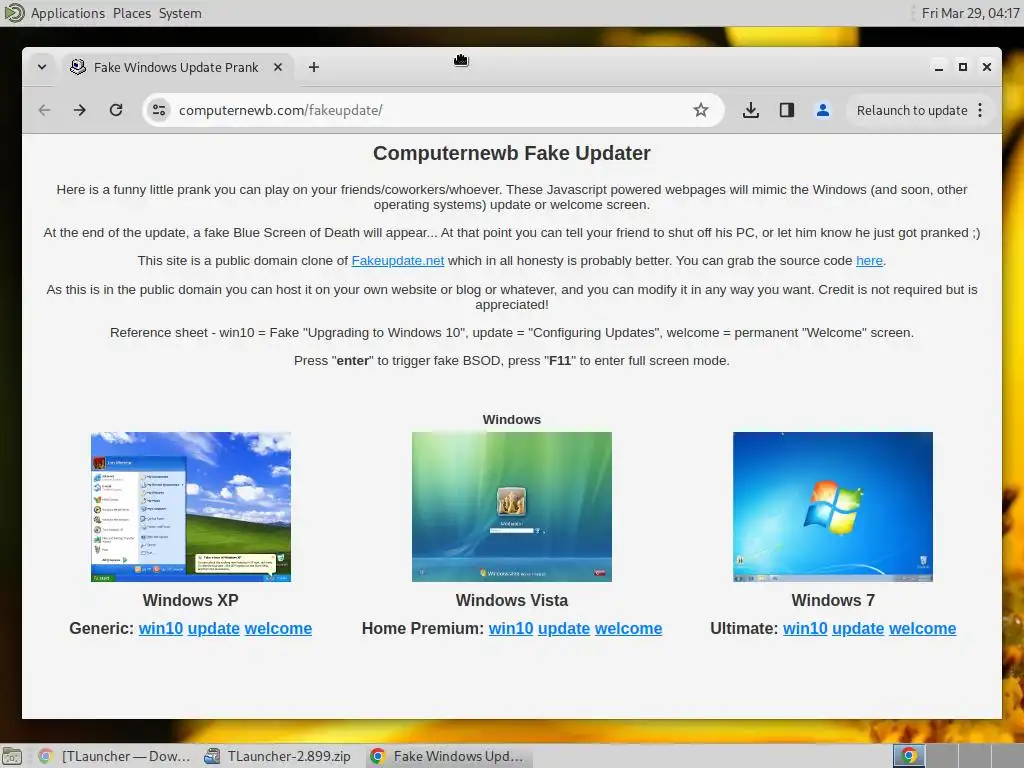Click the Relaunch to update button
Image resolution: width=1024 pixels, height=768 pixels.
912,110
